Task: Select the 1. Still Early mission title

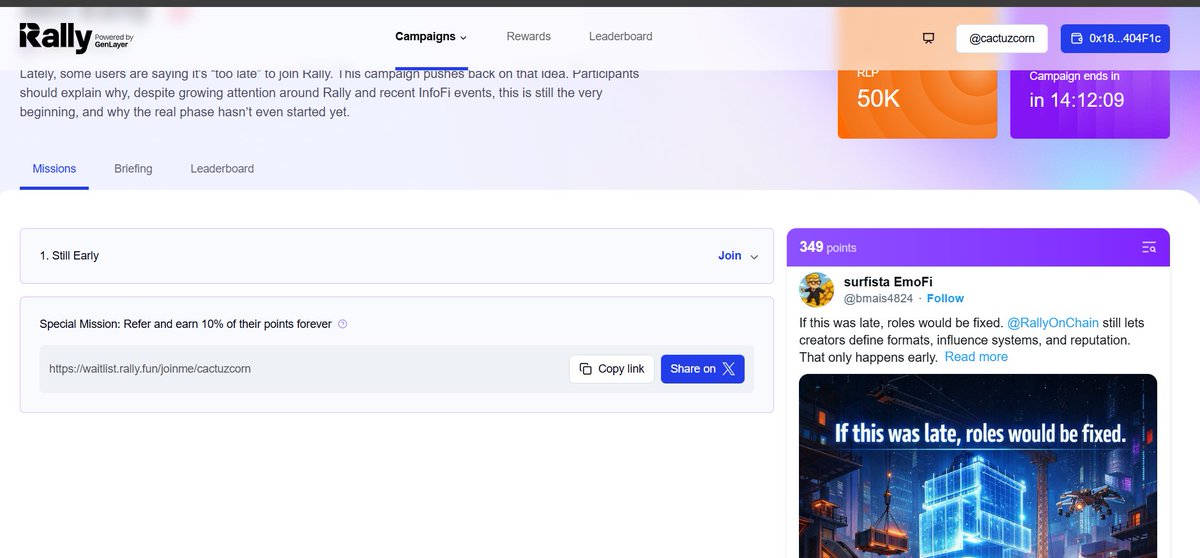Action: (69, 256)
